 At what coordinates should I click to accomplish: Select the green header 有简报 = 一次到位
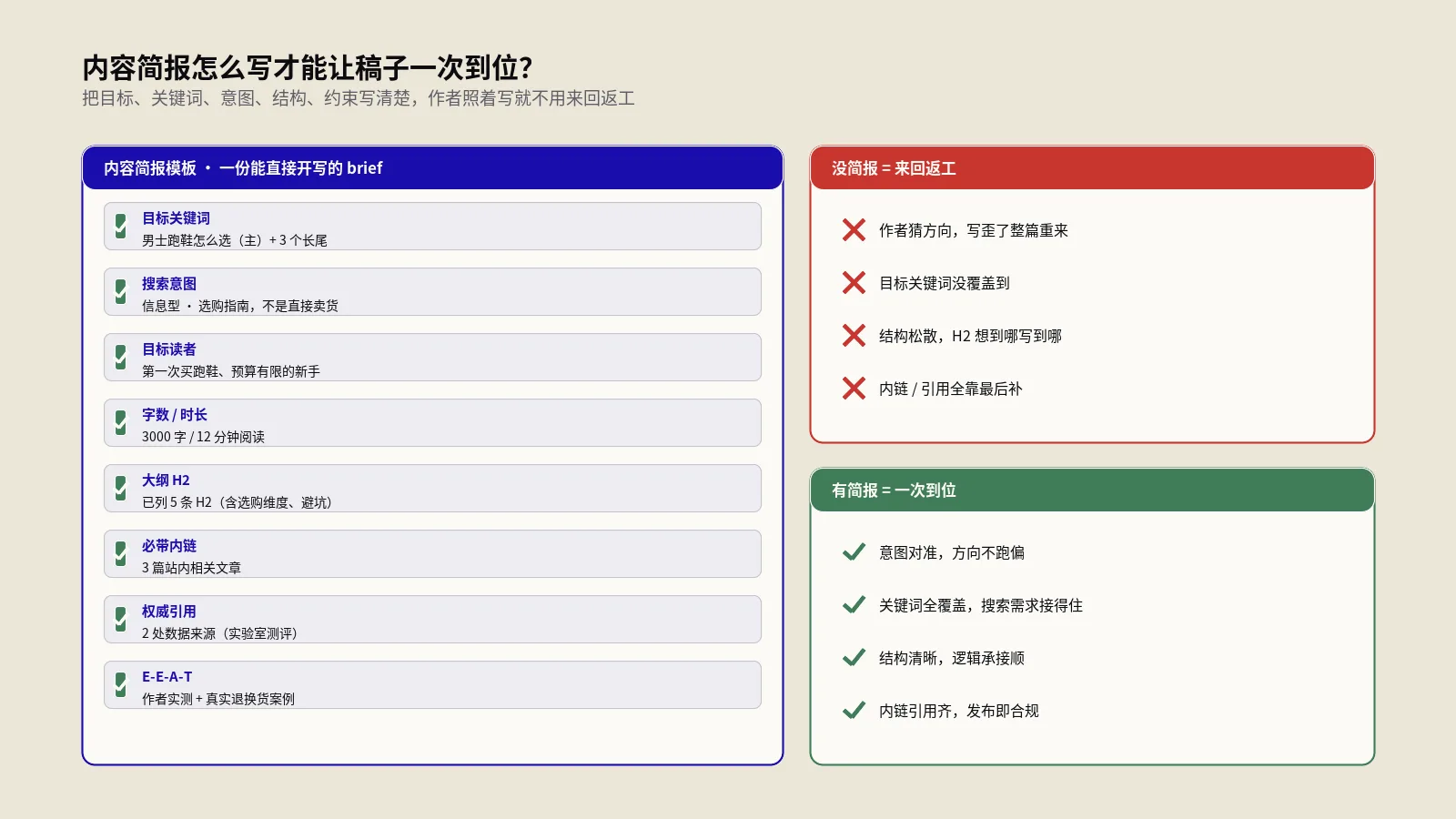pos(1092,490)
